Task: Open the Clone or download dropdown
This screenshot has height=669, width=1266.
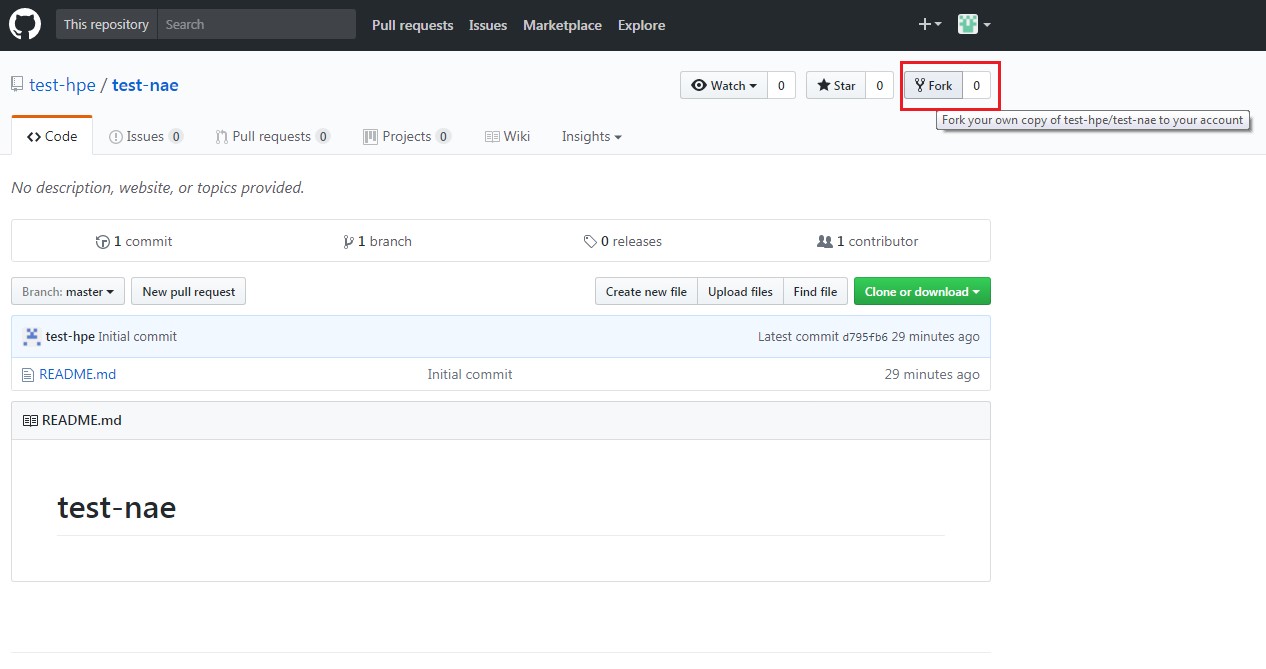Action: click(x=922, y=292)
